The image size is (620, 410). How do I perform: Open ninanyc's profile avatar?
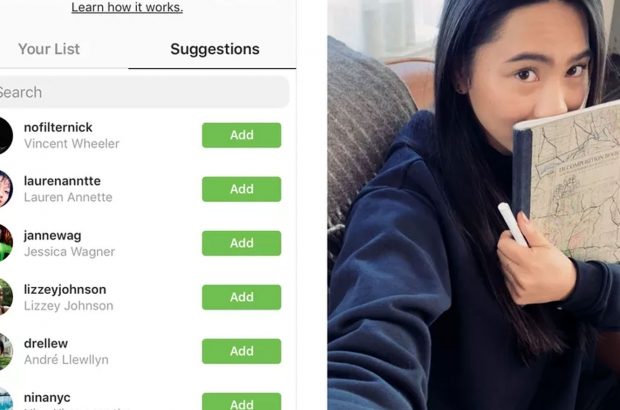click(6, 399)
